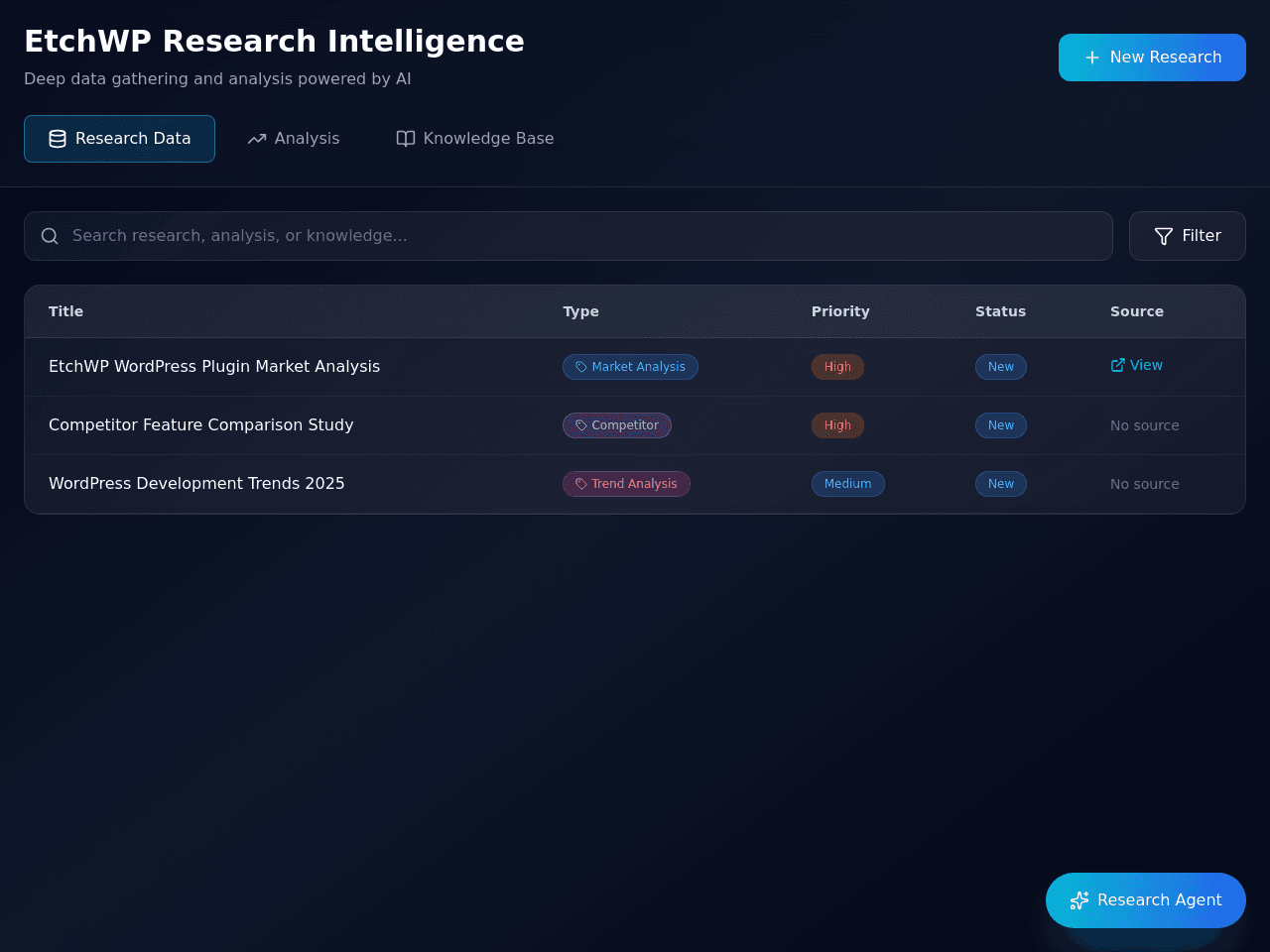Click New status for Development Trends 2025 row
This screenshot has width=1270, height=952.
[x=1001, y=484]
